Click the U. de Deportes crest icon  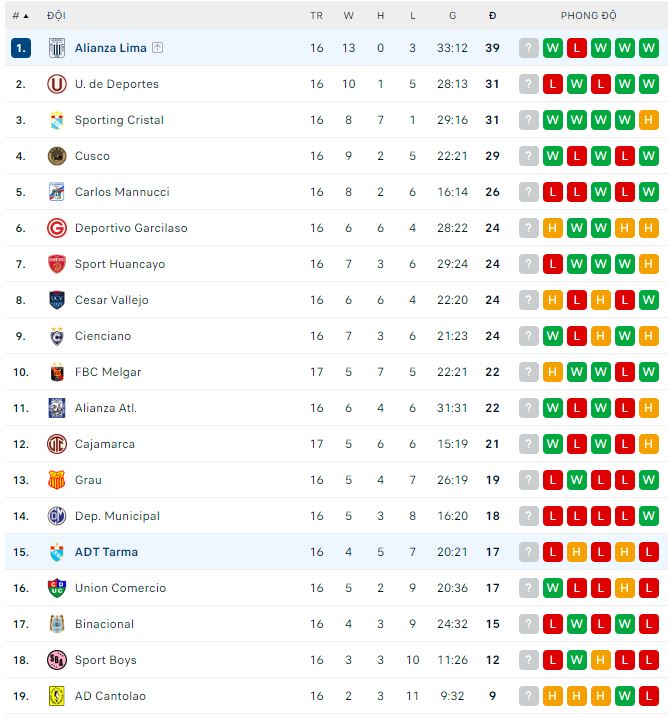coord(56,84)
